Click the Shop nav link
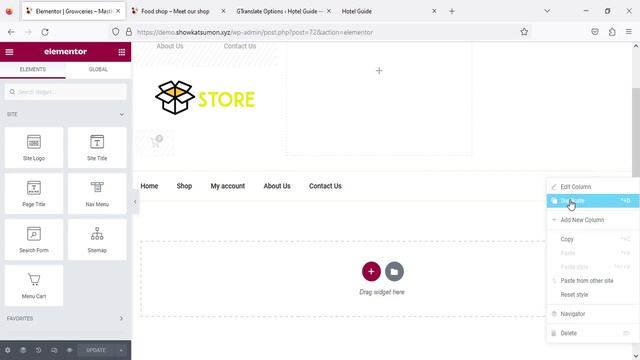The image size is (640, 360). click(184, 186)
